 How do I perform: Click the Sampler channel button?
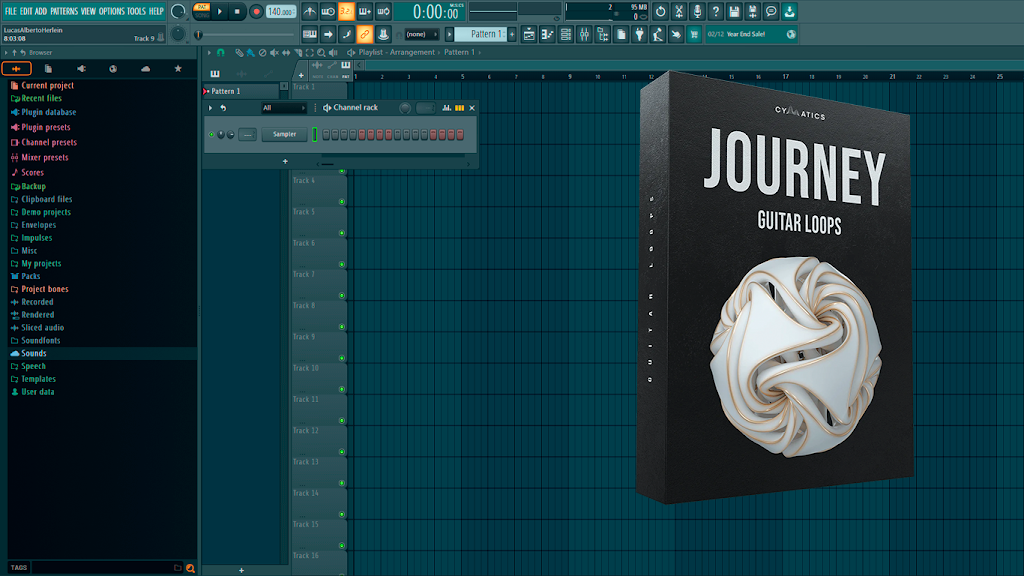tap(284, 135)
